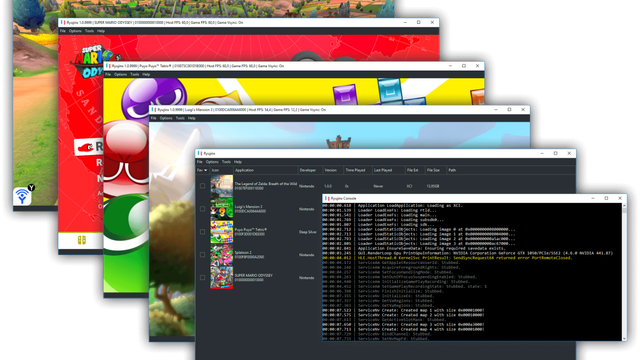
Task: Select 'The Legend of Zelda: Breath of the Wild' title
Action: (266, 184)
